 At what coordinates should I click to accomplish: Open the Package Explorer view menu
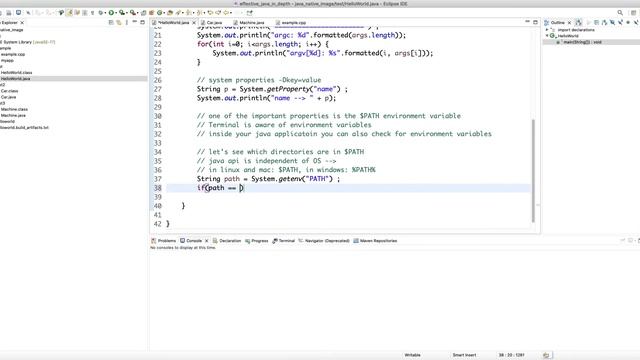[127, 22]
